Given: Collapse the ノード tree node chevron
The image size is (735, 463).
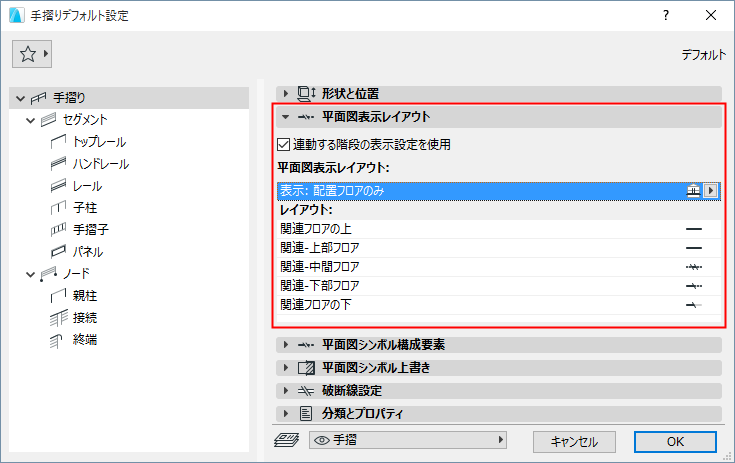Looking at the screenshot, I should 30,274.
